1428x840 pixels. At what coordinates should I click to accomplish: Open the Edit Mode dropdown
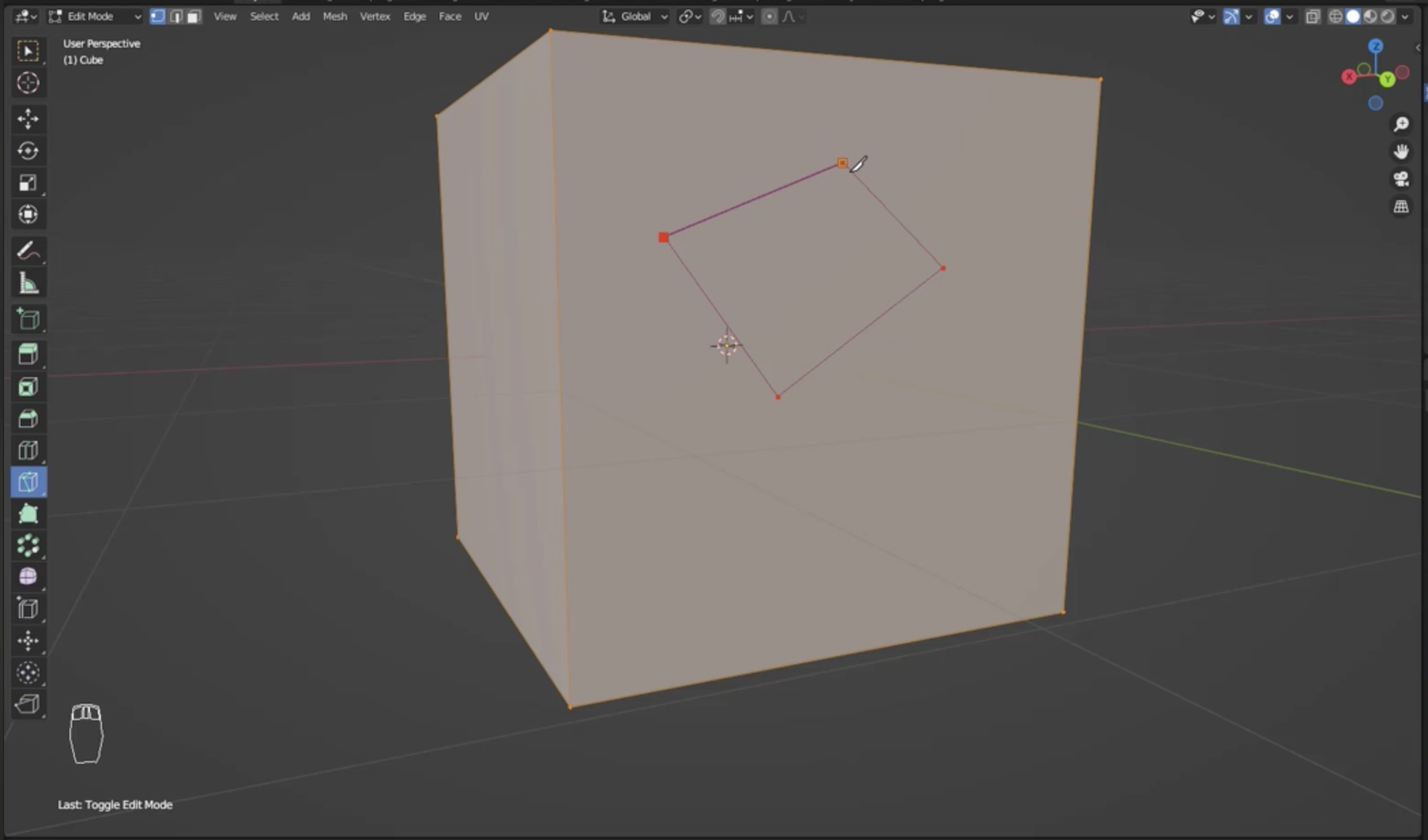[95, 16]
